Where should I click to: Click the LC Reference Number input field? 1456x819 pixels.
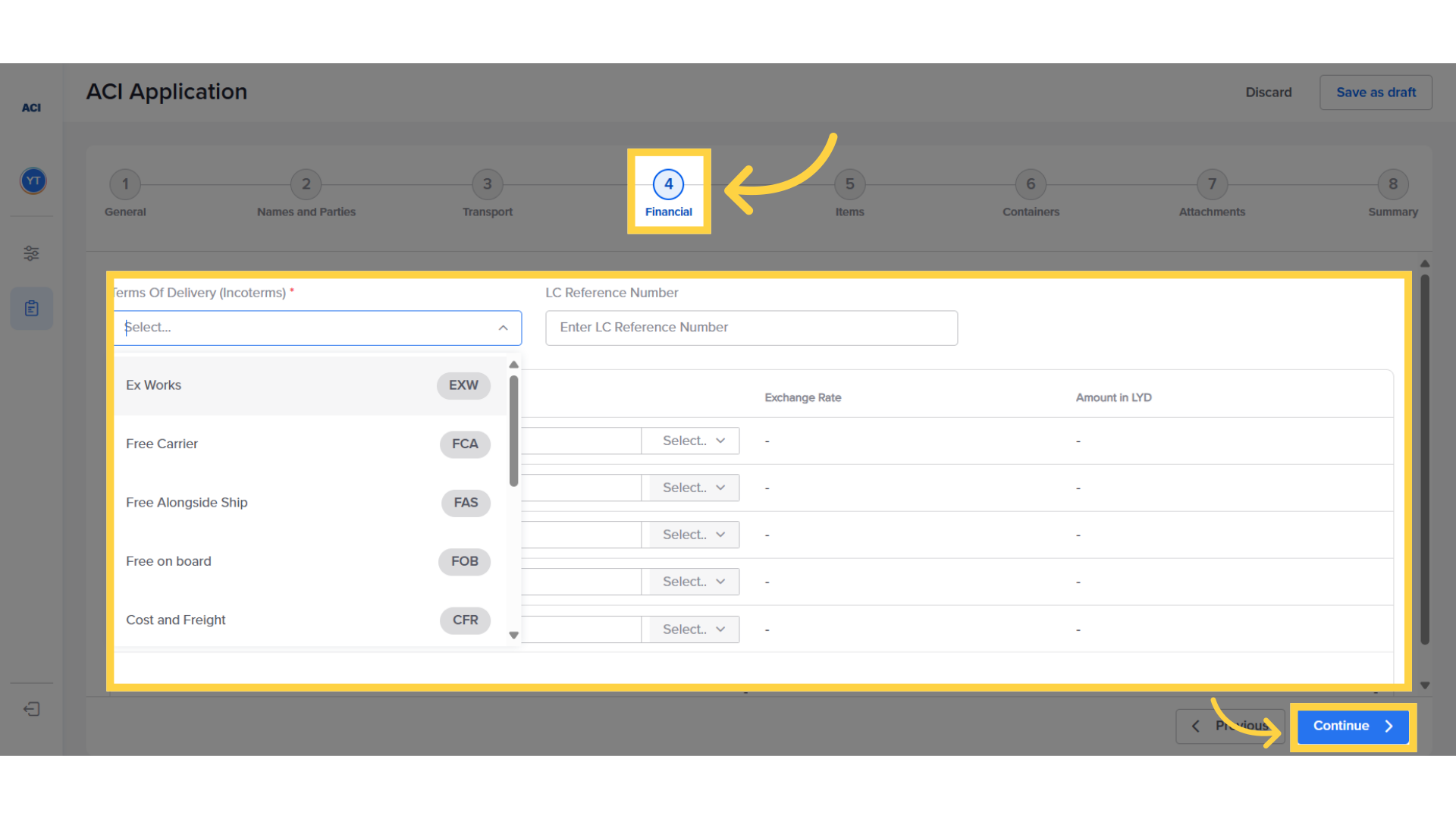[x=751, y=328]
